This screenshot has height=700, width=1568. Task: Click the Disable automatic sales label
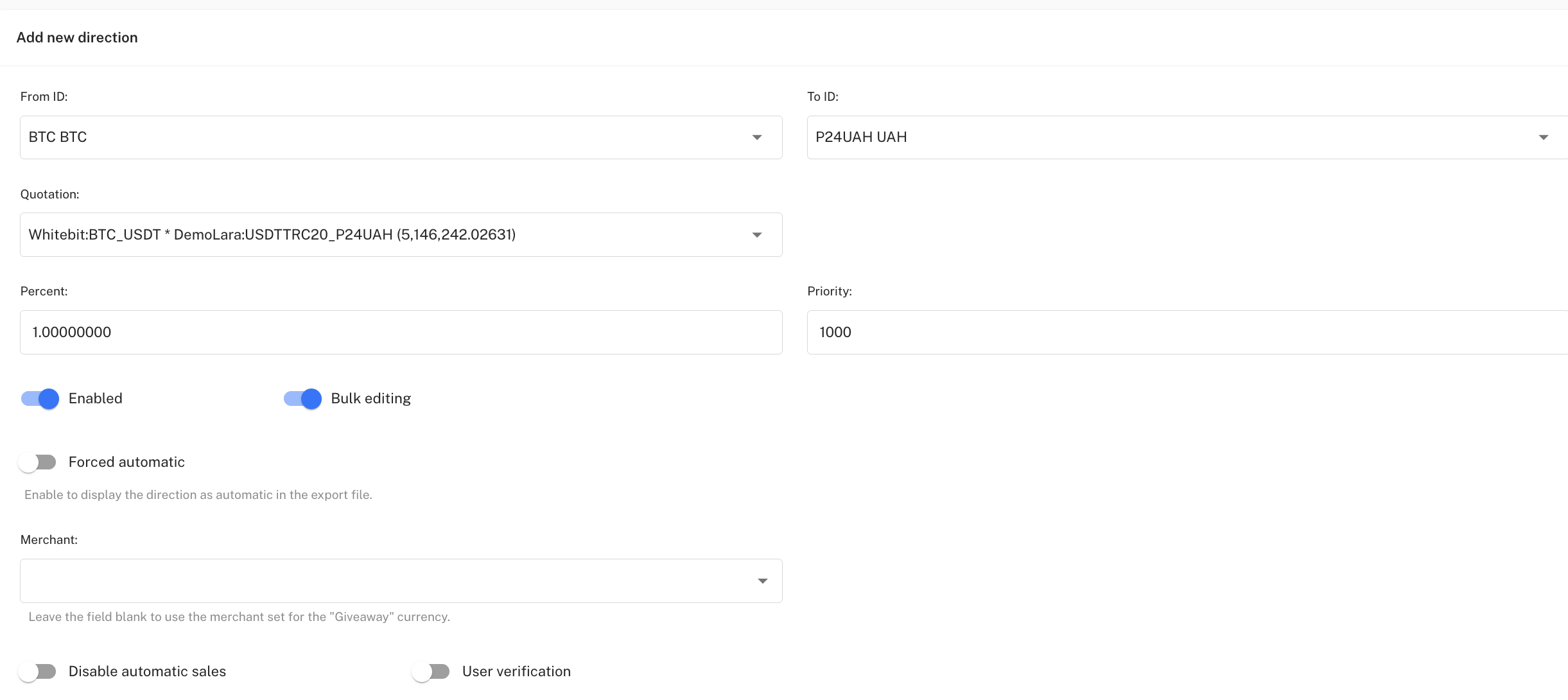coord(147,672)
